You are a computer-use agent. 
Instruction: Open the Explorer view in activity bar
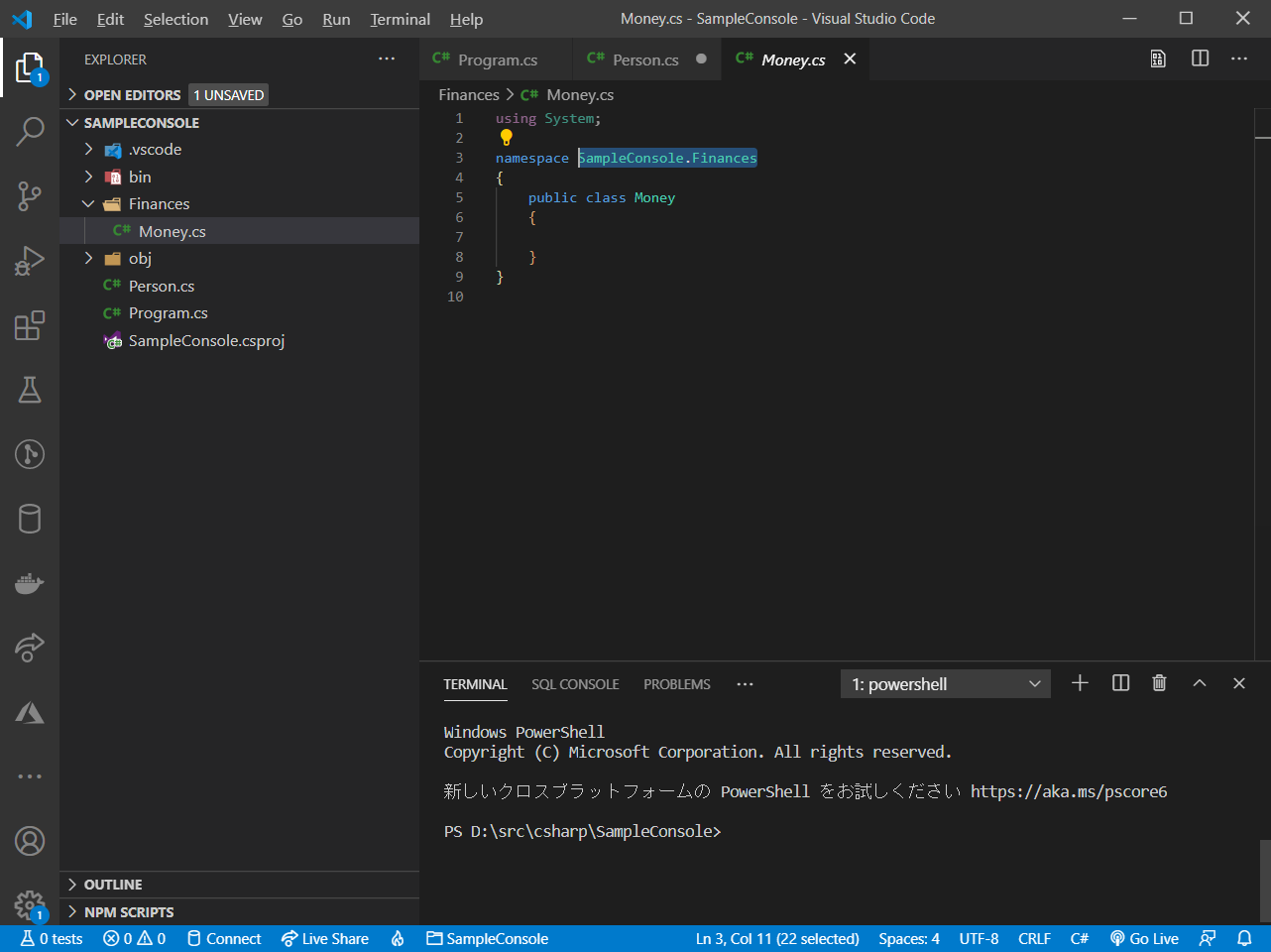click(30, 67)
